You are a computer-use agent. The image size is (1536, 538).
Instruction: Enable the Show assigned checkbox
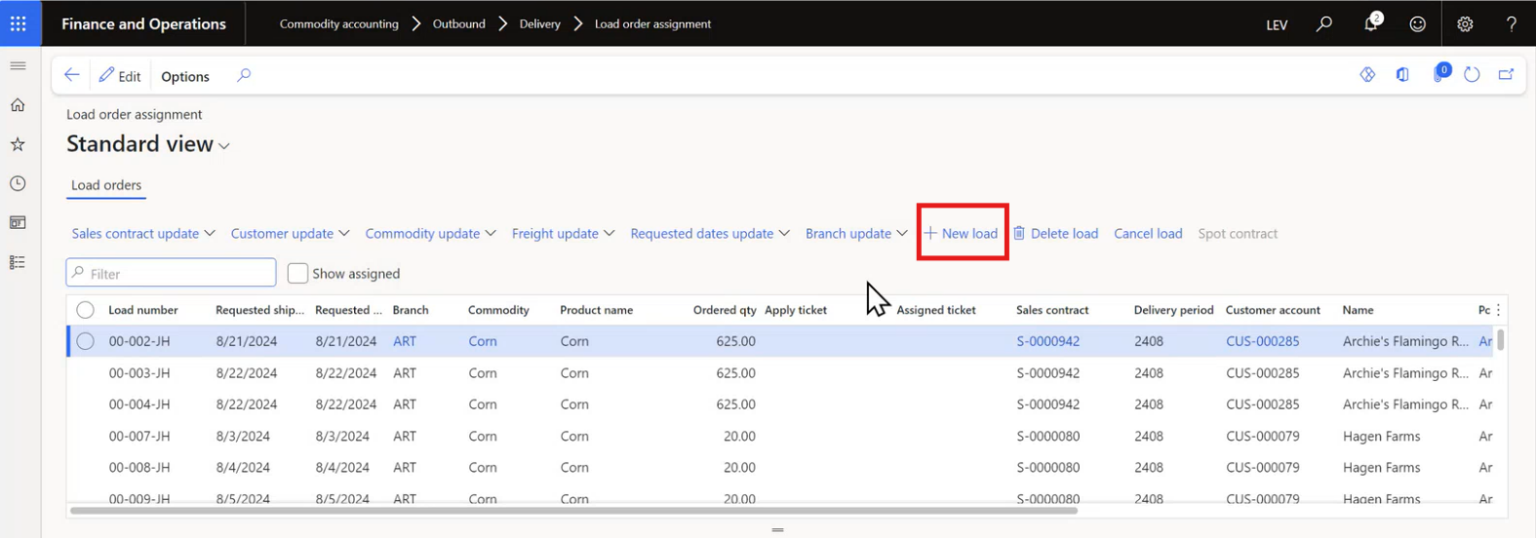pos(297,273)
